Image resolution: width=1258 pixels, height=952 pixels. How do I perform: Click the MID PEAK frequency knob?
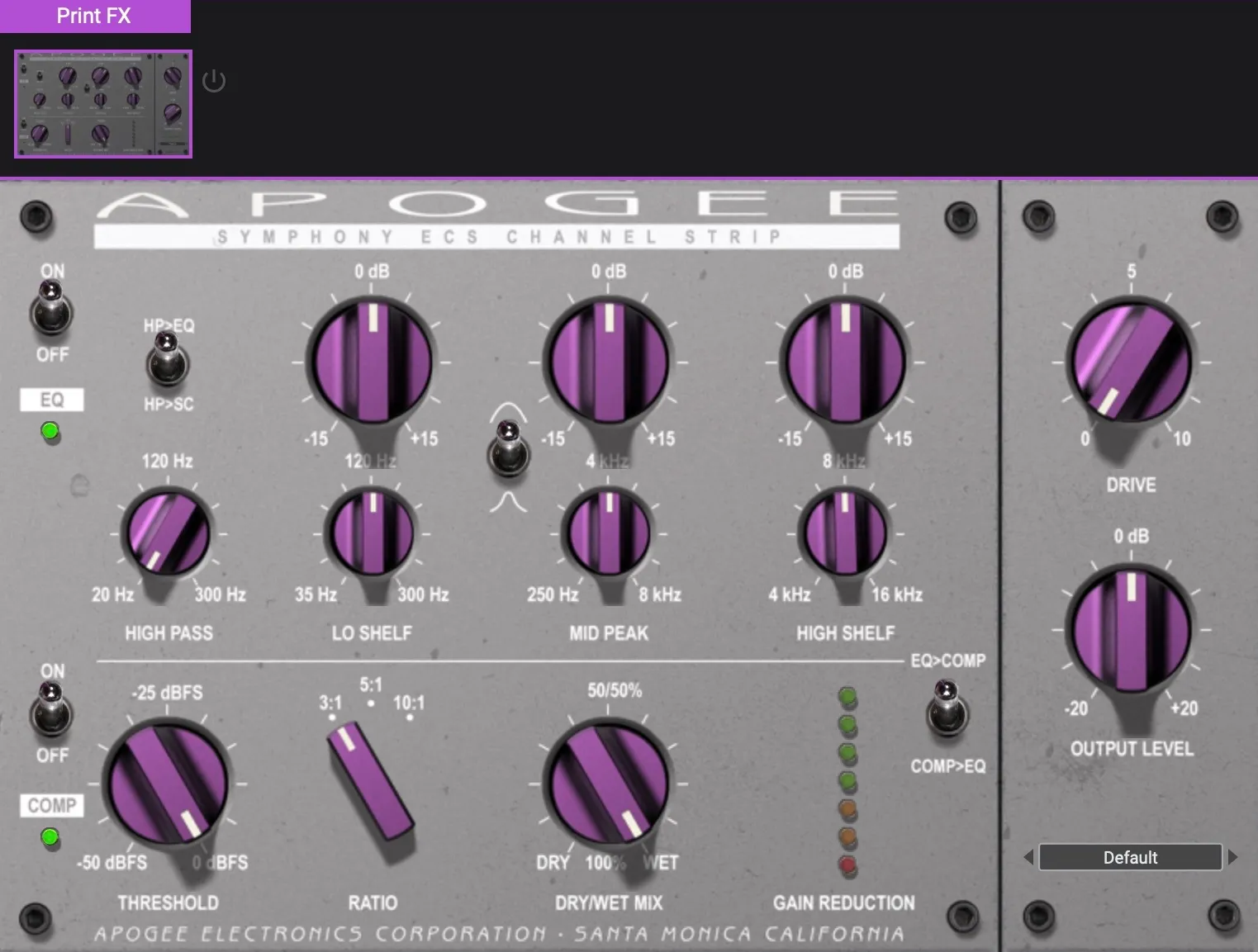[608, 533]
